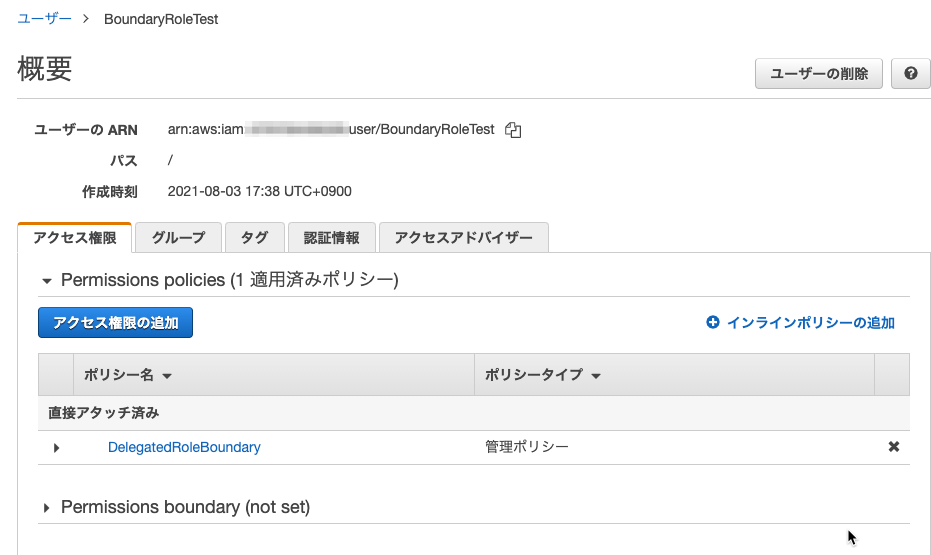Click the インラインポリシーの追加 link

[810, 322]
